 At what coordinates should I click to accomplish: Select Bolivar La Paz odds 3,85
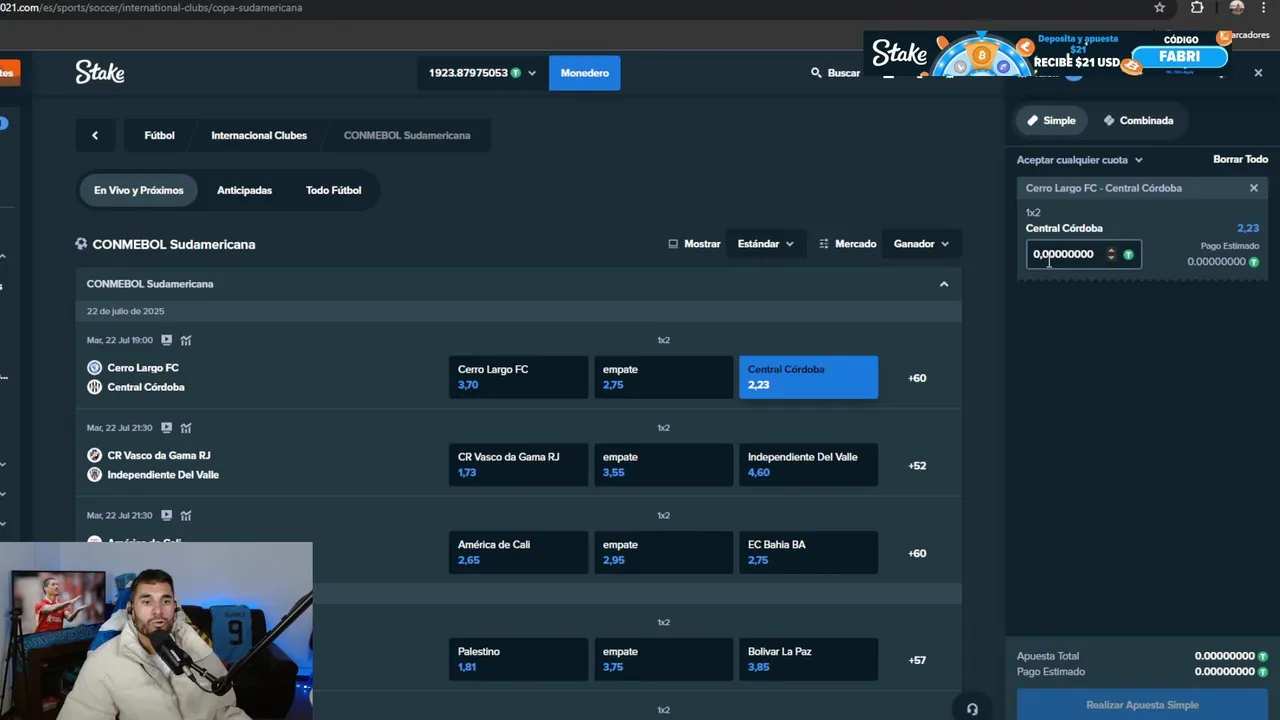(x=808, y=659)
